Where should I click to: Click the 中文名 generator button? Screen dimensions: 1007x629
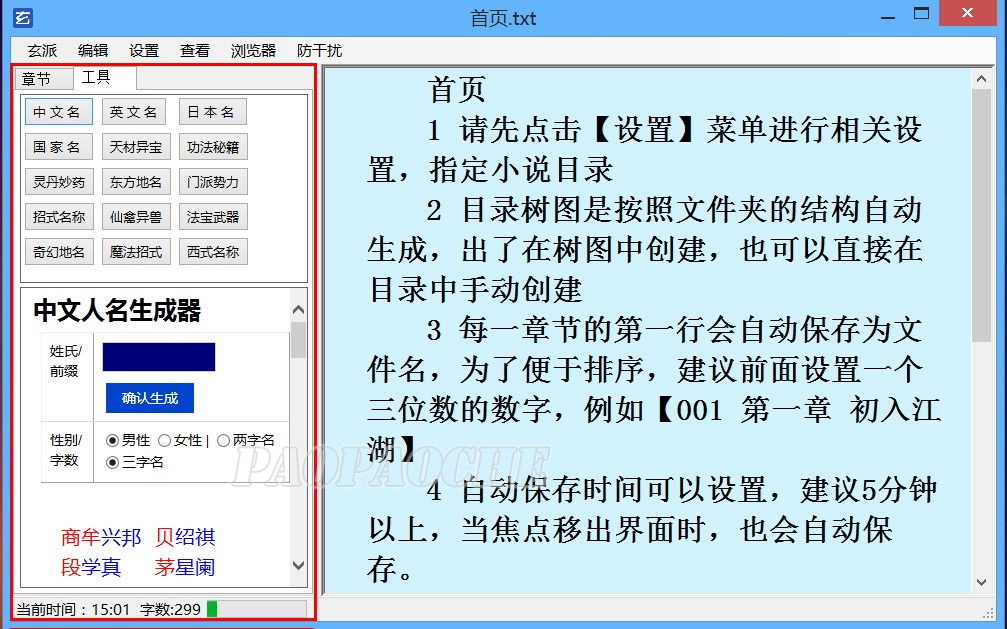click(x=58, y=112)
